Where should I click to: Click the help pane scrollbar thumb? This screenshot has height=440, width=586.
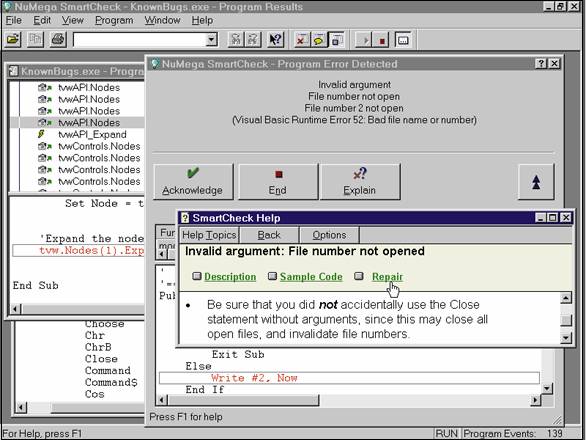point(566,320)
